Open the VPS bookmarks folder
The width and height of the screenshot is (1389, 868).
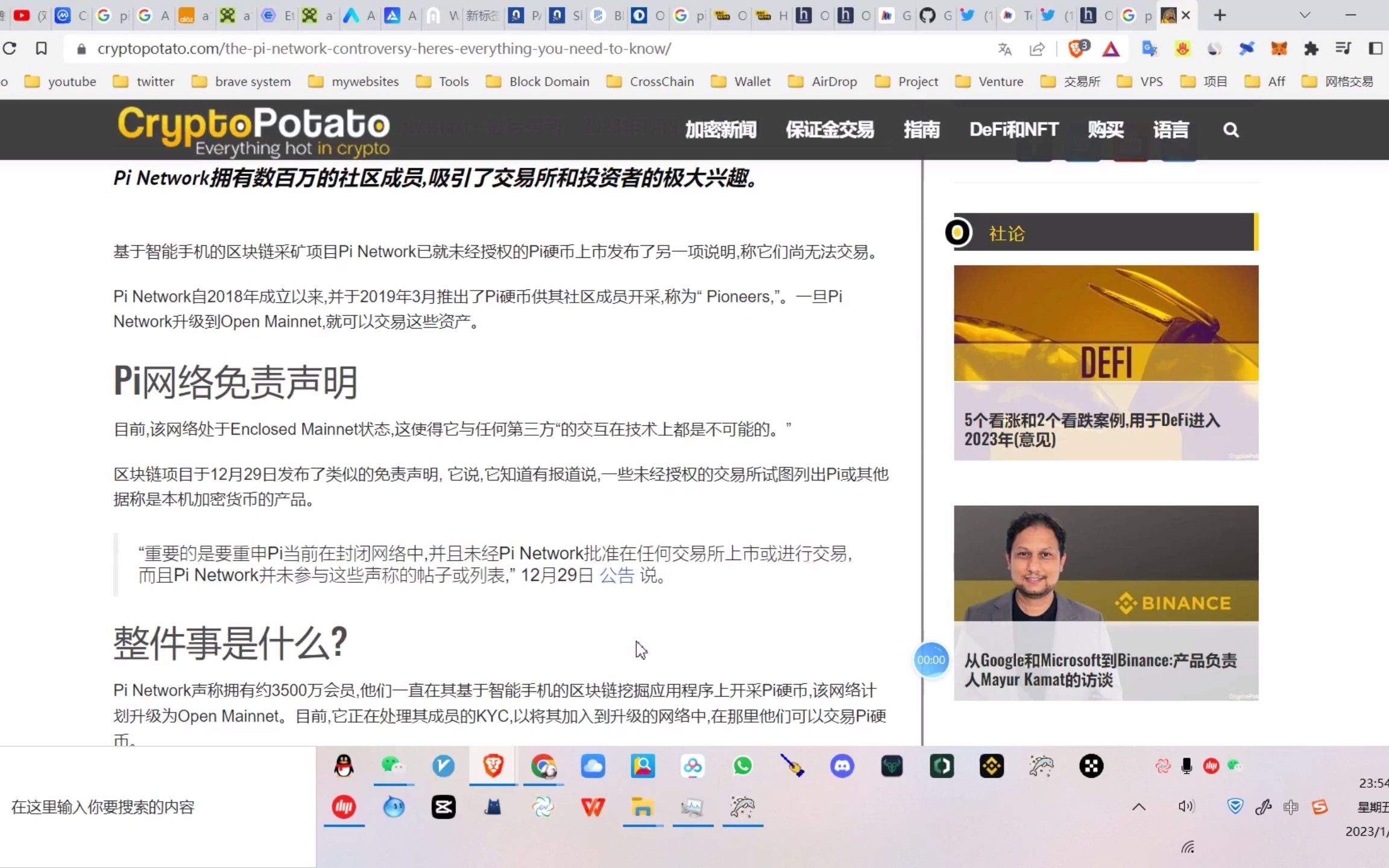(x=1140, y=81)
